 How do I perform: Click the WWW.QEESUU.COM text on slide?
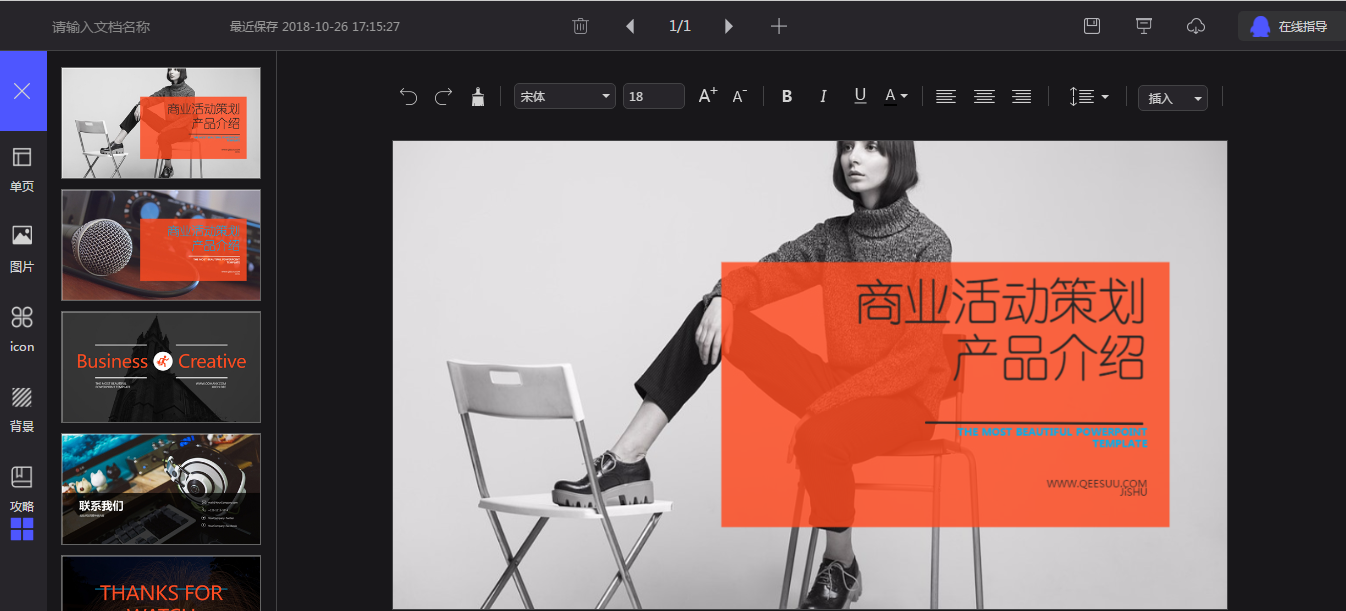point(1097,483)
